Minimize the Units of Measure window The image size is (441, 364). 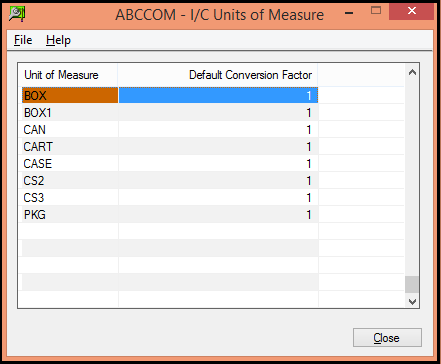coord(349,13)
